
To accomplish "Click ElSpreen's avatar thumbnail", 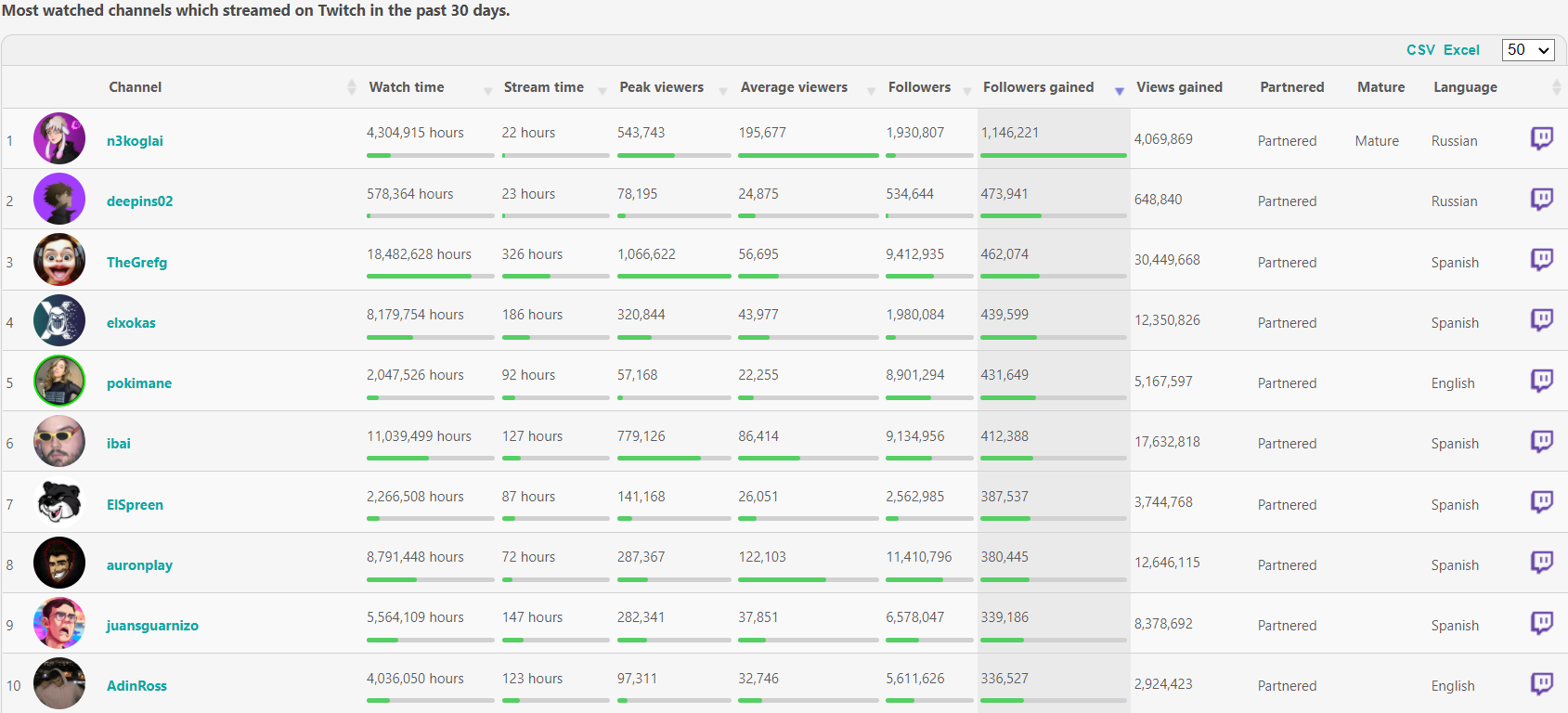I will coord(59,502).
